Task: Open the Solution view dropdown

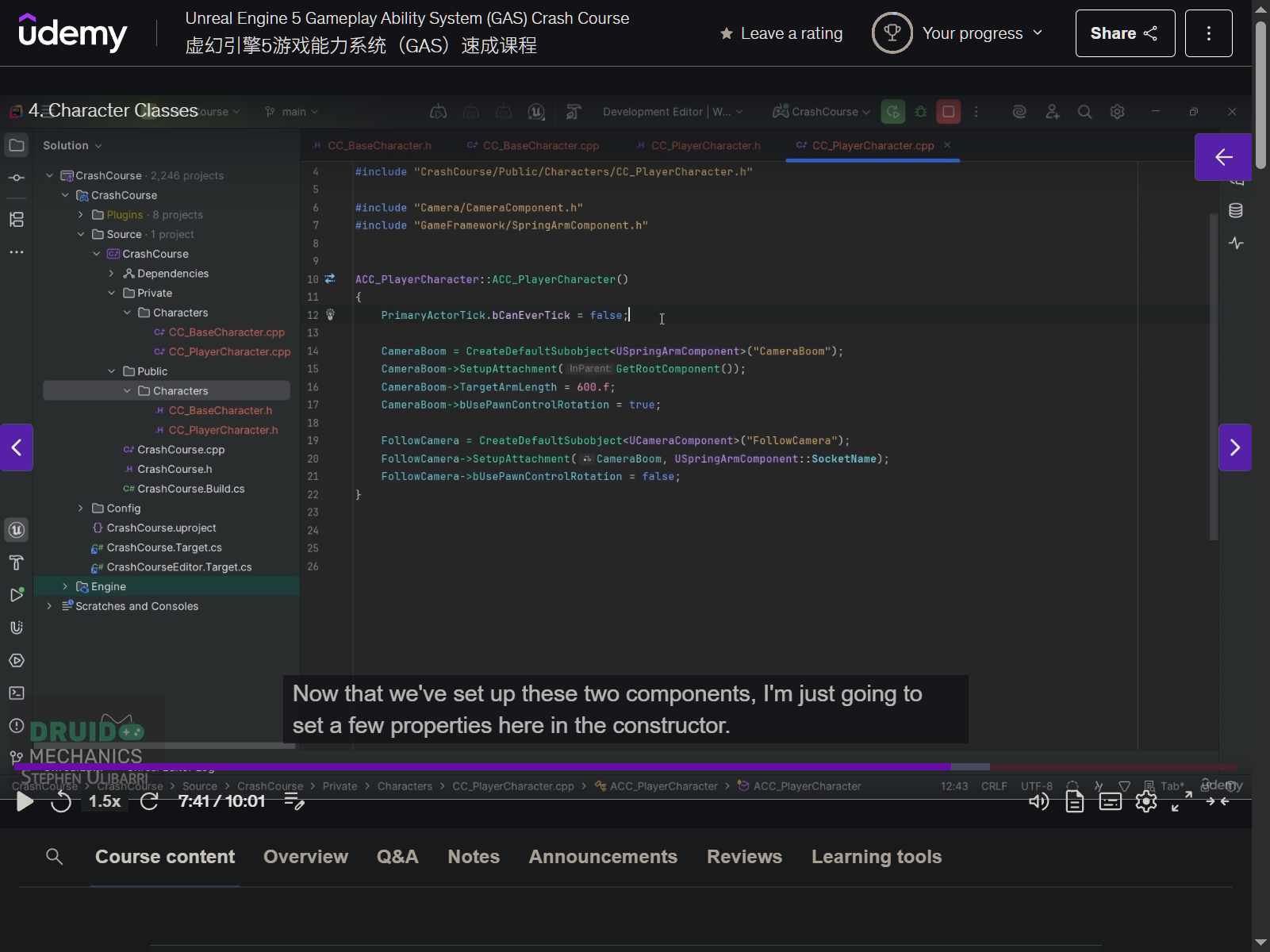Action: (72, 145)
